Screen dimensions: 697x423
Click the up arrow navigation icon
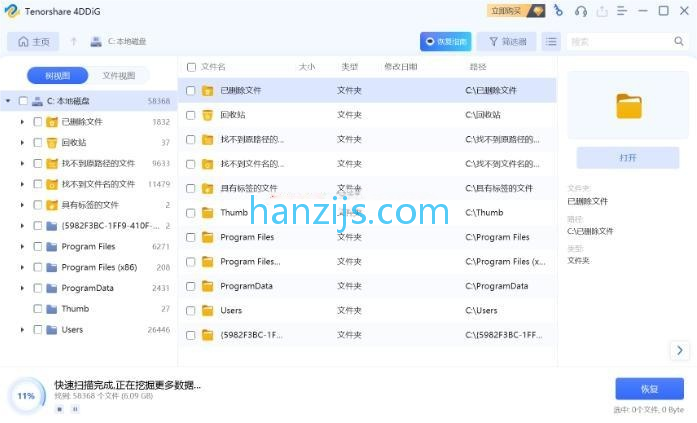[74, 42]
